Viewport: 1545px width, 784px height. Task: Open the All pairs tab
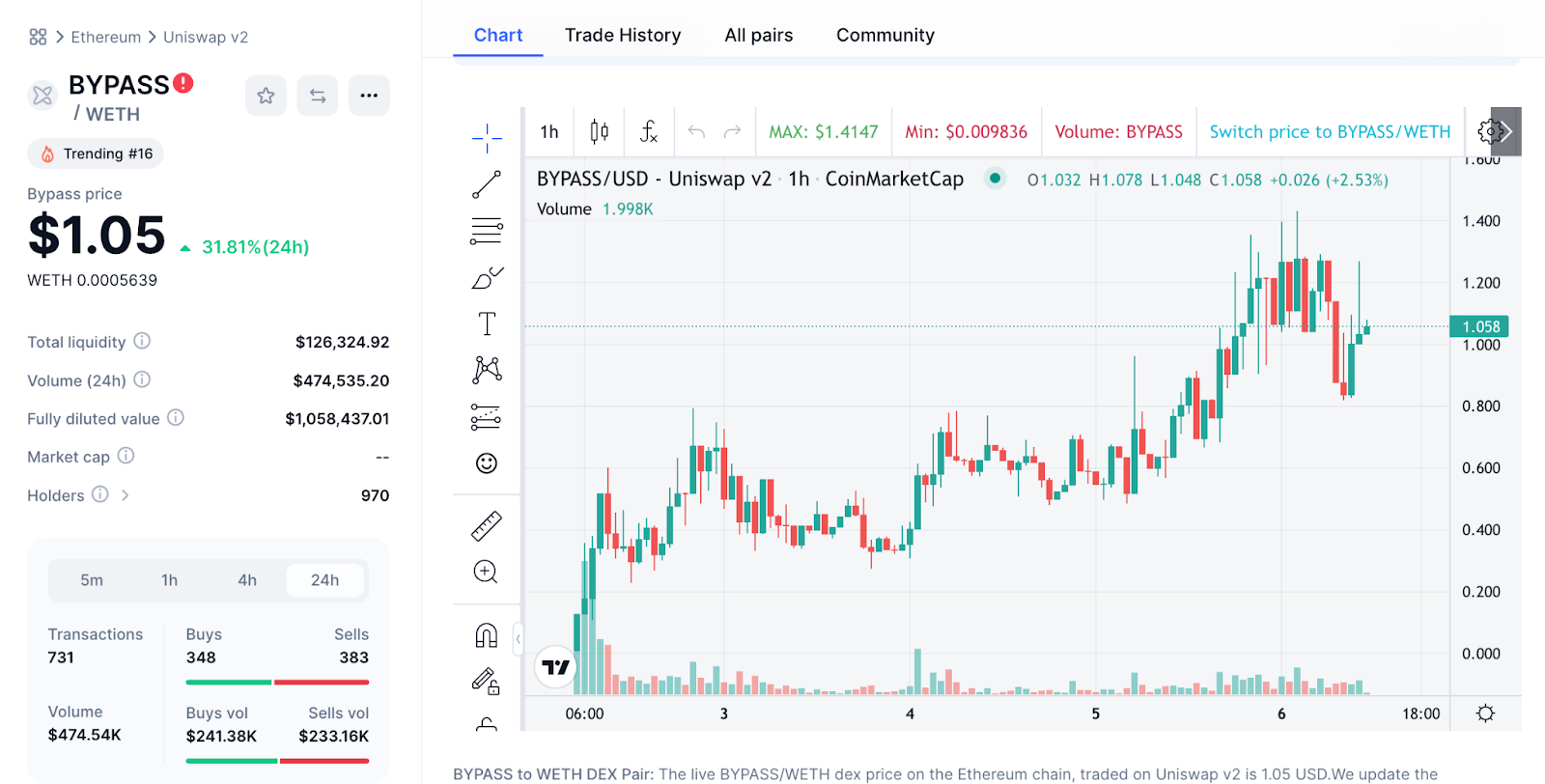tap(758, 36)
